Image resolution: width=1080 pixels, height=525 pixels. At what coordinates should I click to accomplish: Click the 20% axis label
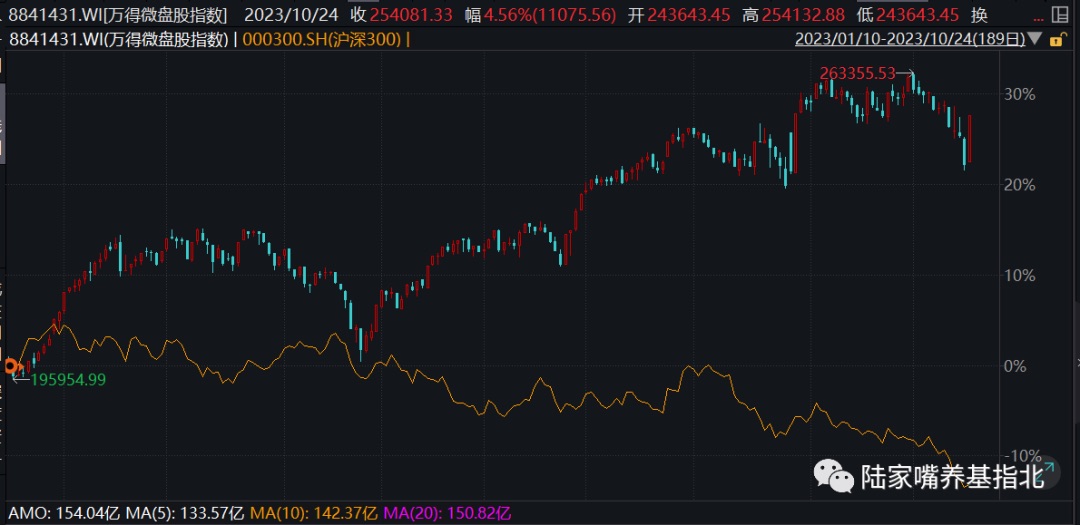[1019, 185]
